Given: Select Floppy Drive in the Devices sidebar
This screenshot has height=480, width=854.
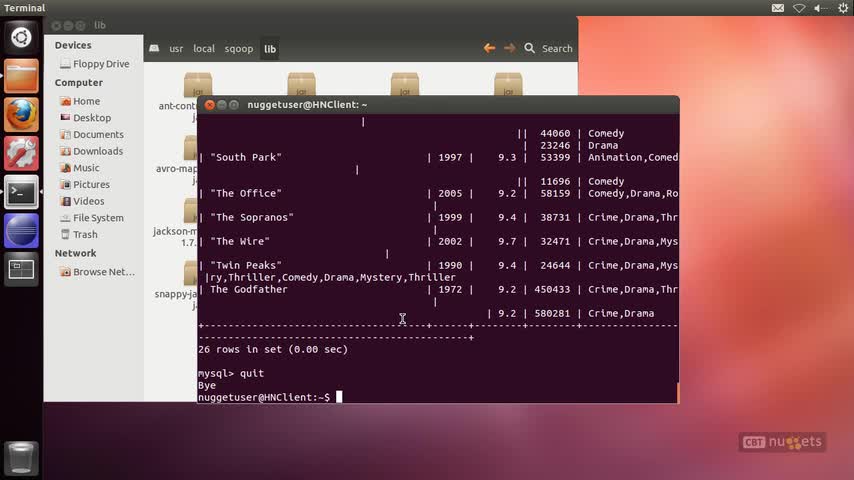Looking at the screenshot, I should tap(95, 64).
